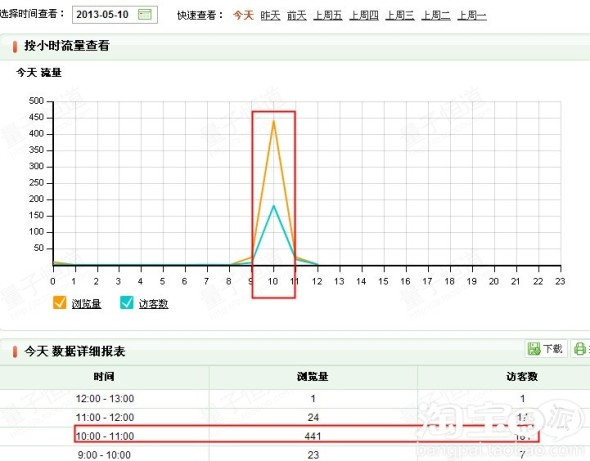This screenshot has height=461, width=590.
Task: Click the 访客数 legend label
Action: point(154,304)
